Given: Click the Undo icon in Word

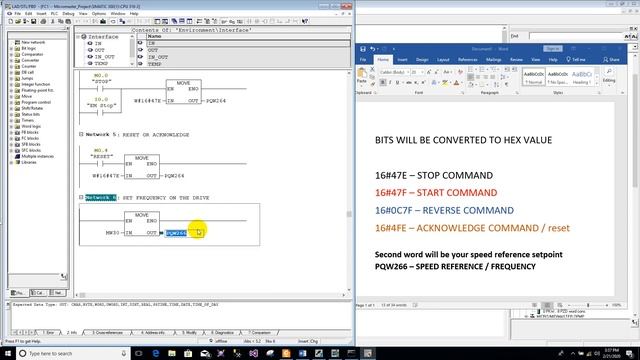Looking at the screenshot, I should (373, 49).
